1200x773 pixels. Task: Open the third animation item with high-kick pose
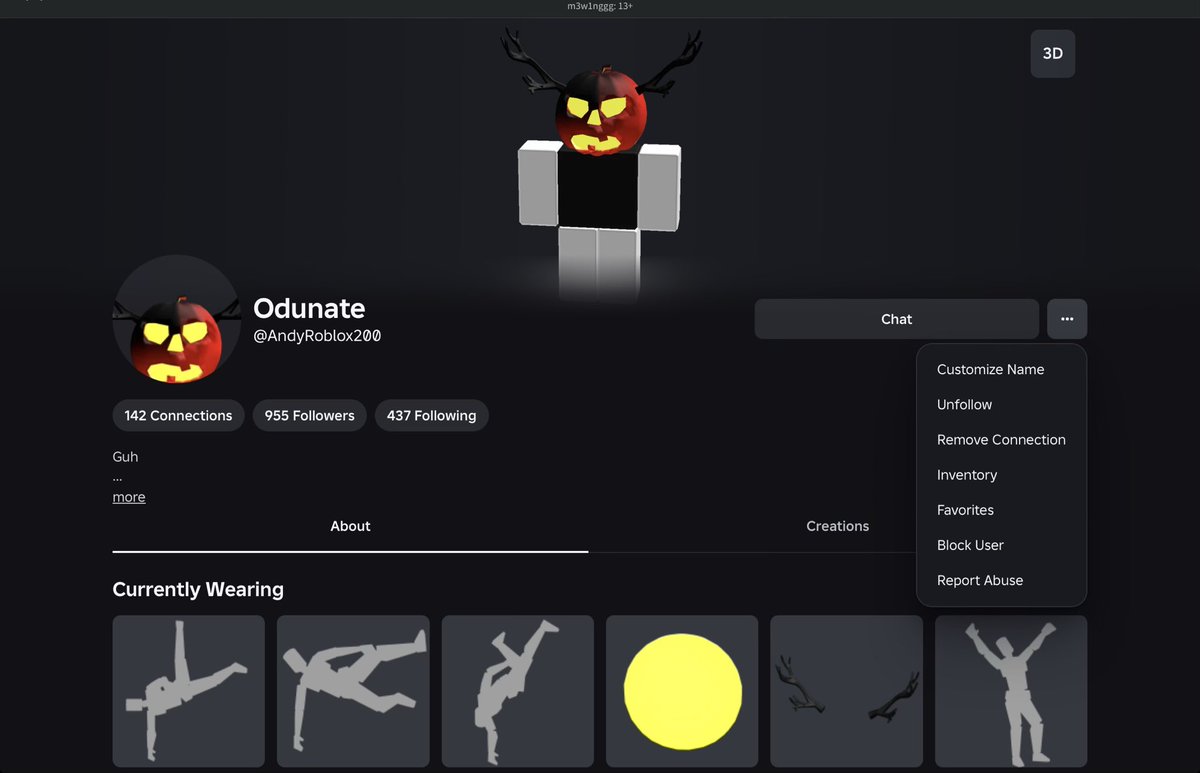point(518,691)
